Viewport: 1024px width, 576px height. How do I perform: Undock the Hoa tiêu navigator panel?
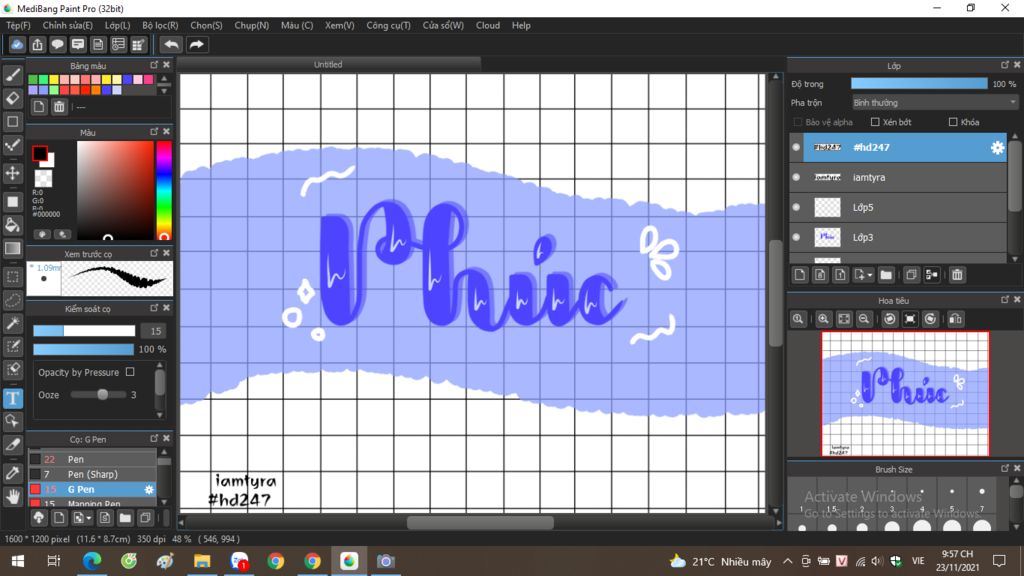pos(1004,300)
